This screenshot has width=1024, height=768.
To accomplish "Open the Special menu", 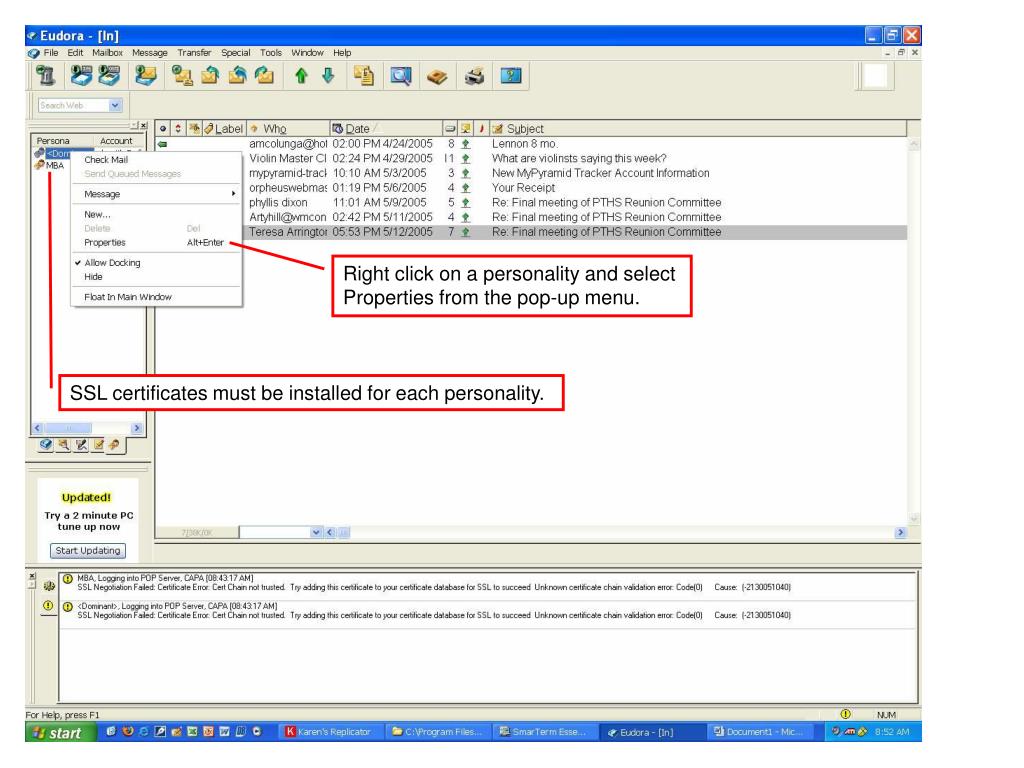I will 235,53.
